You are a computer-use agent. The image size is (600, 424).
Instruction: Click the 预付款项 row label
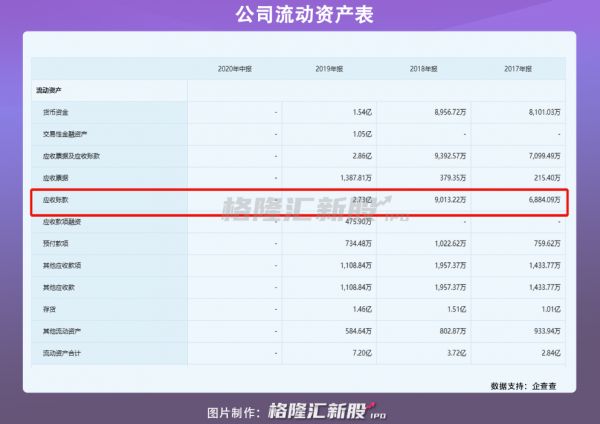(56, 243)
